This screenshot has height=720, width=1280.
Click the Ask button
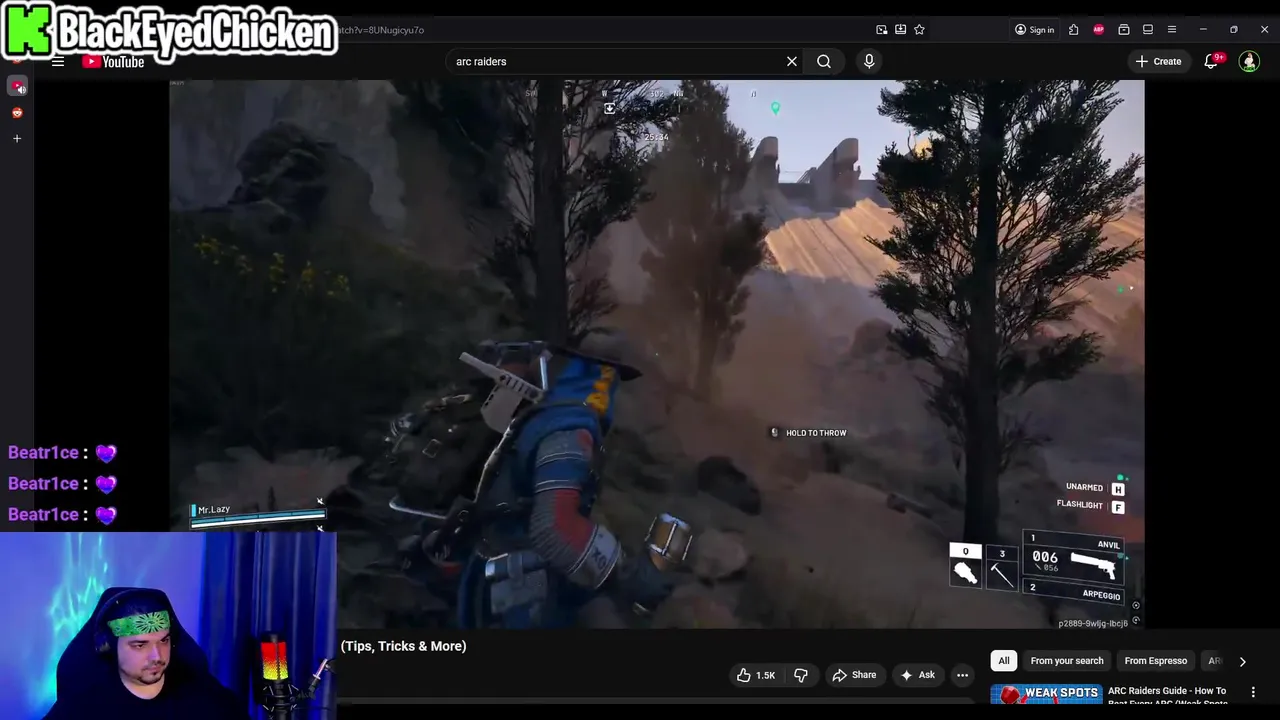pyautogui.click(x=917, y=675)
